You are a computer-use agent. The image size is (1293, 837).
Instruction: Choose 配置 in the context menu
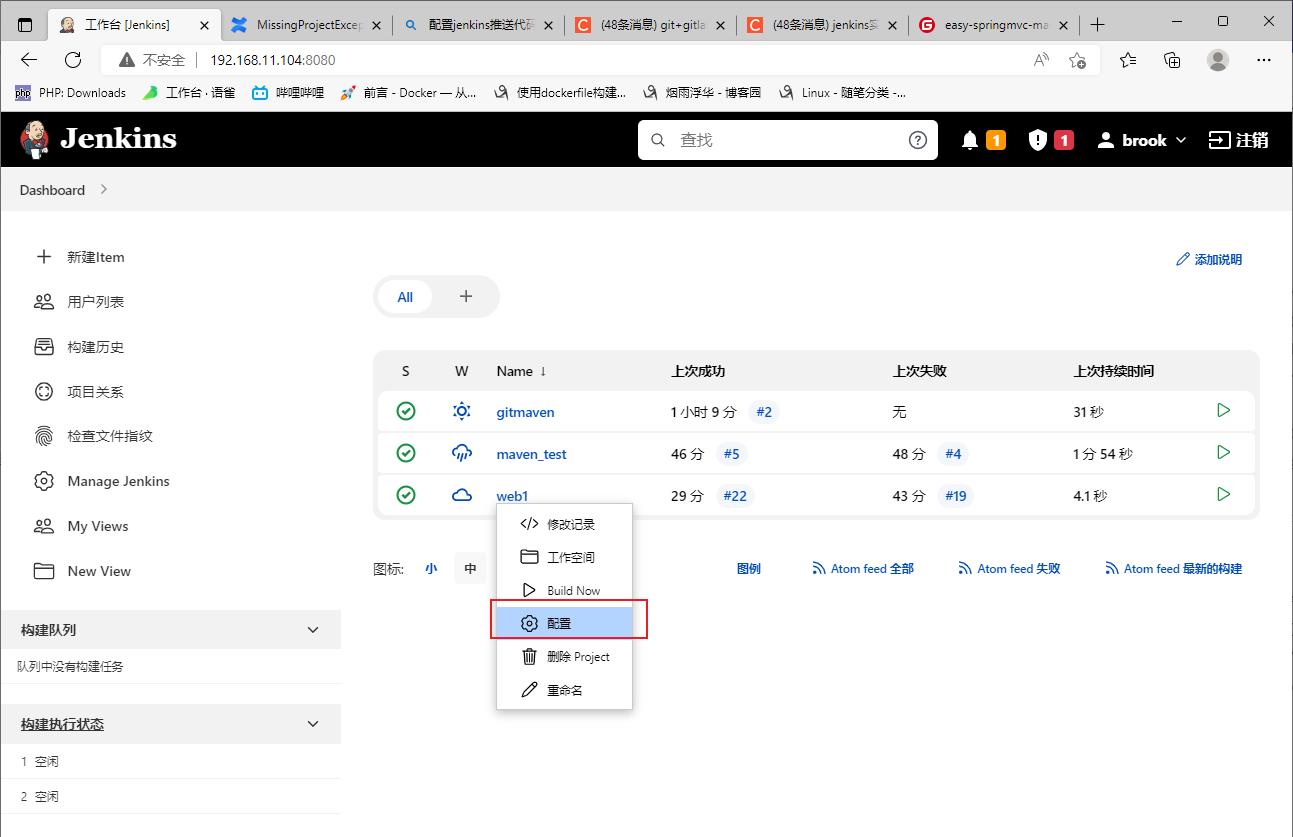[564, 623]
